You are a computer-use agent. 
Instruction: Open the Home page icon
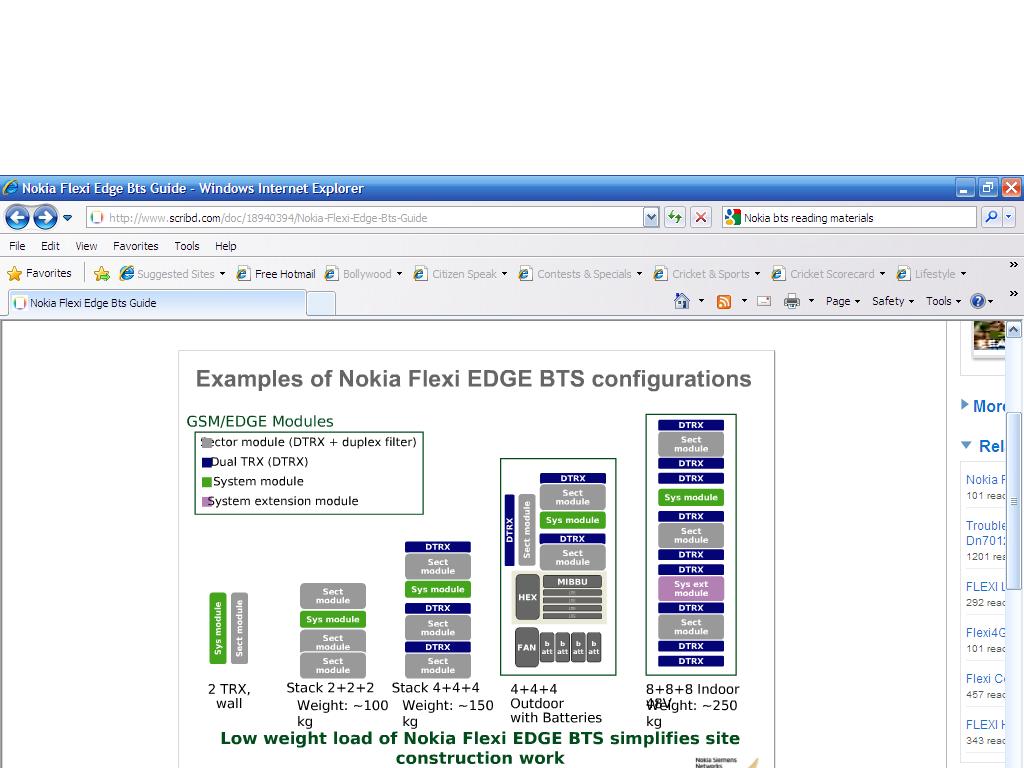pyautogui.click(x=682, y=301)
